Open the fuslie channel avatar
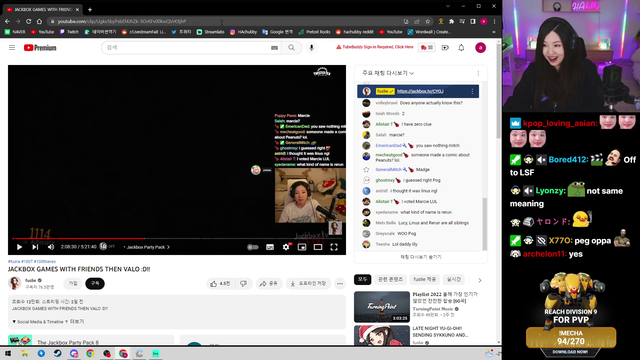Image resolution: width=640 pixels, height=360 pixels. (15, 283)
